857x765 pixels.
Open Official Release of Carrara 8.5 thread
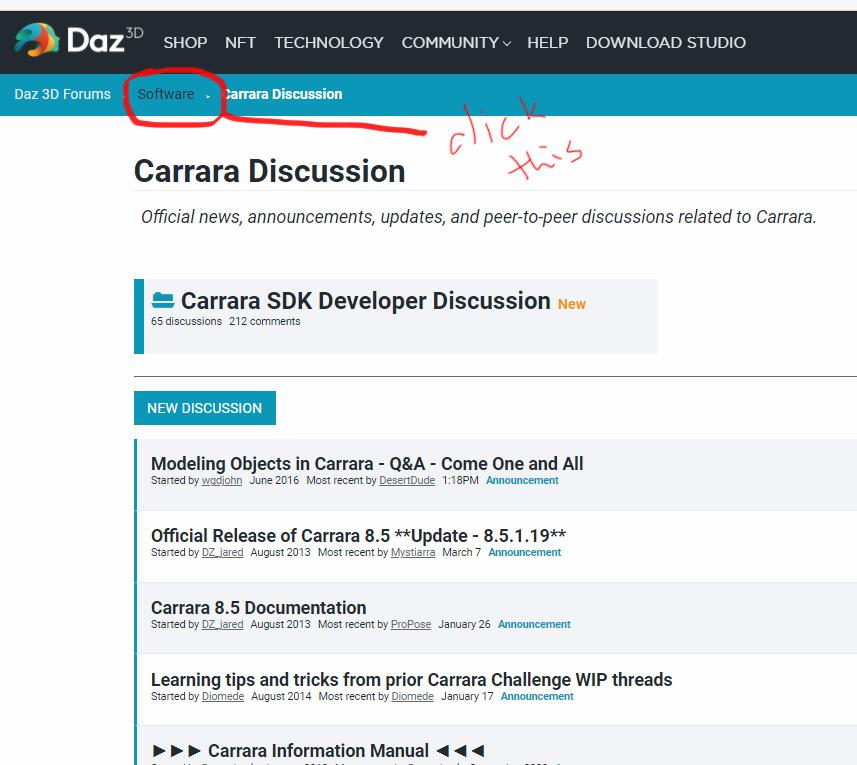pyautogui.click(x=358, y=536)
